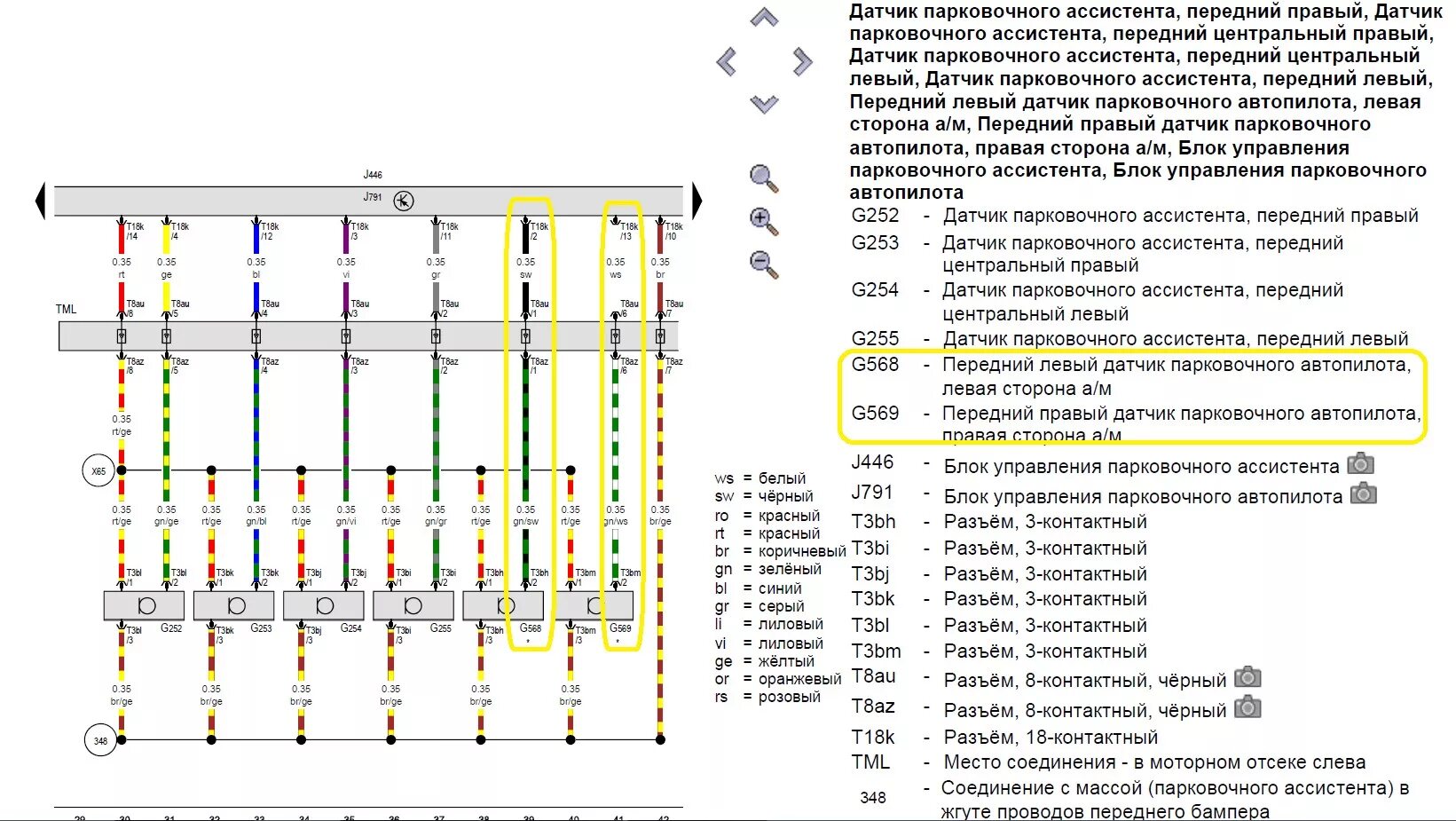Image resolution: width=1456 pixels, height=821 pixels.
Task: Select legend entry T3bh connector
Action: (x=999, y=522)
